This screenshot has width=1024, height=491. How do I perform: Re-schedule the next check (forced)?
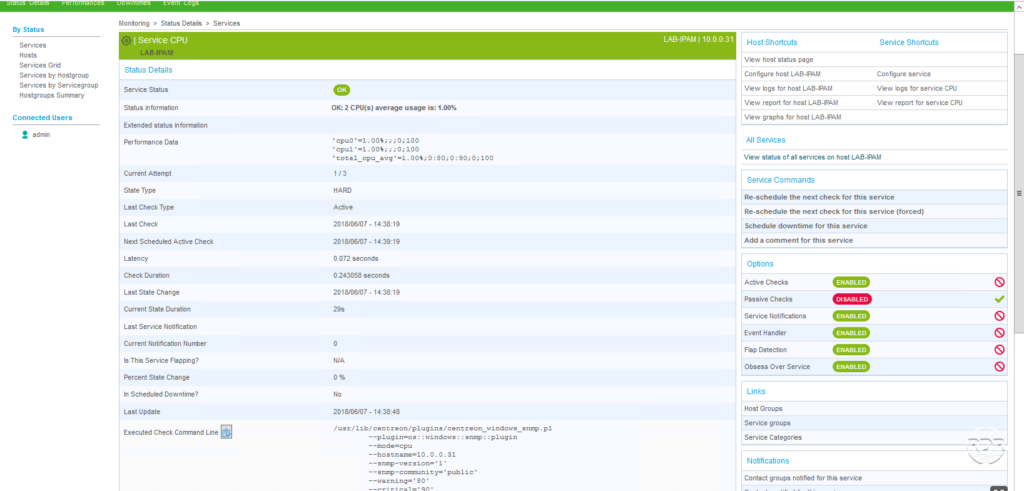click(x=834, y=211)
